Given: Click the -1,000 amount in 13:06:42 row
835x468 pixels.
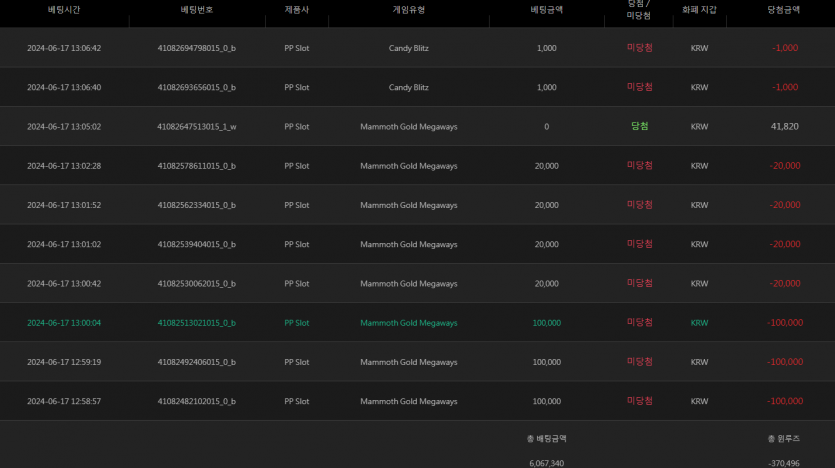Looking at the screenshot, I should (x=785, y=48).
